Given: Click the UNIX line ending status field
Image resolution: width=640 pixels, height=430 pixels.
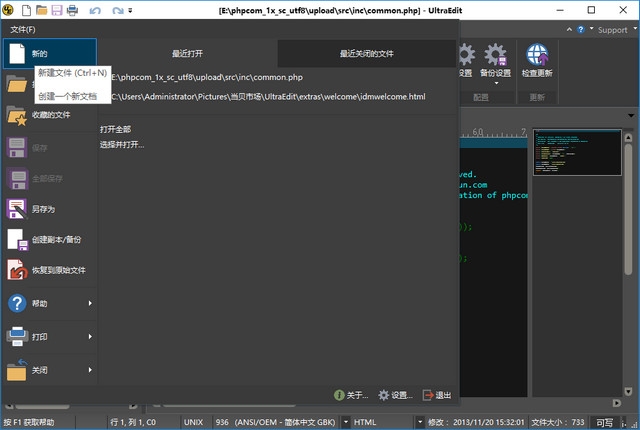Looking at the screenshot, I should coord(193,422).
